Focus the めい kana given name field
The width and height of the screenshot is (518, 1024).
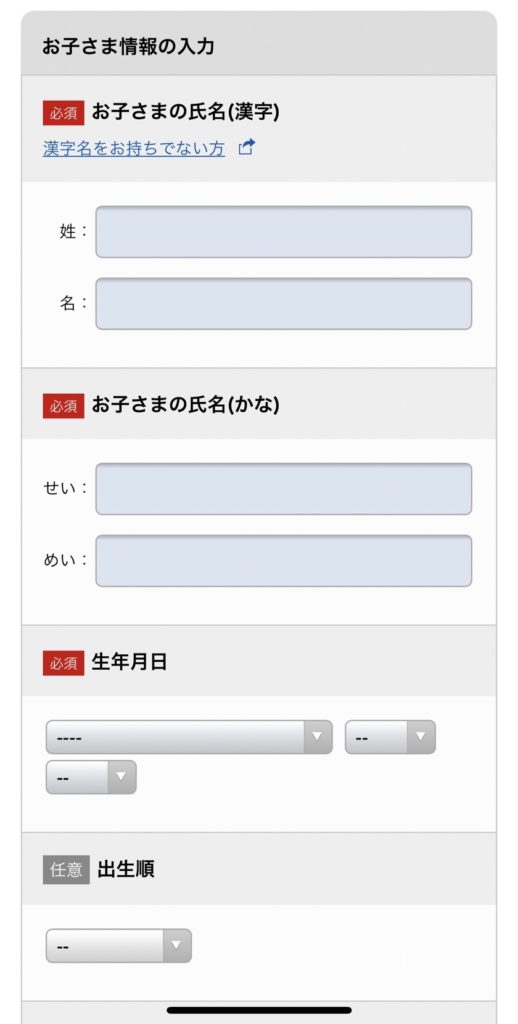click(x=283, y=561)
